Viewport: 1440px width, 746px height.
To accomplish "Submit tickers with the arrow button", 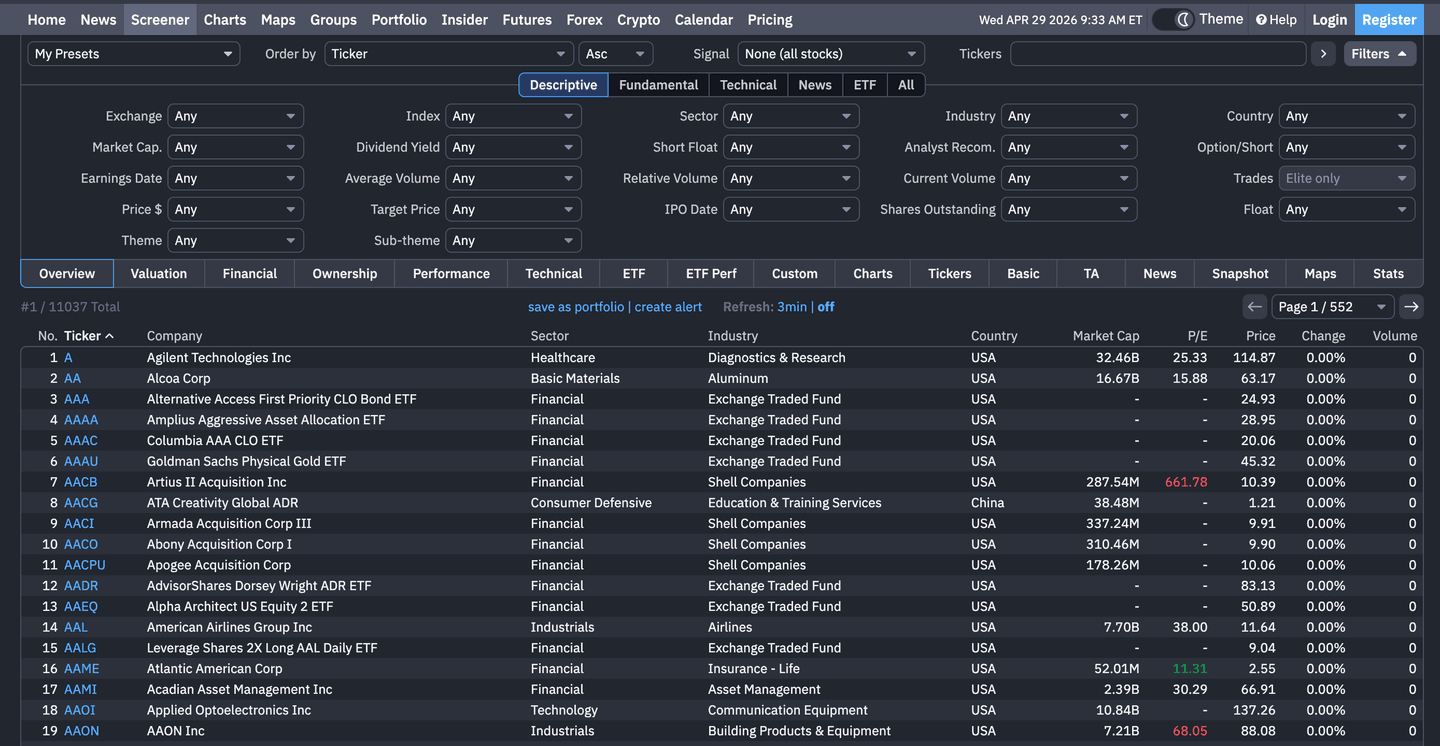I will (1323, 54).
